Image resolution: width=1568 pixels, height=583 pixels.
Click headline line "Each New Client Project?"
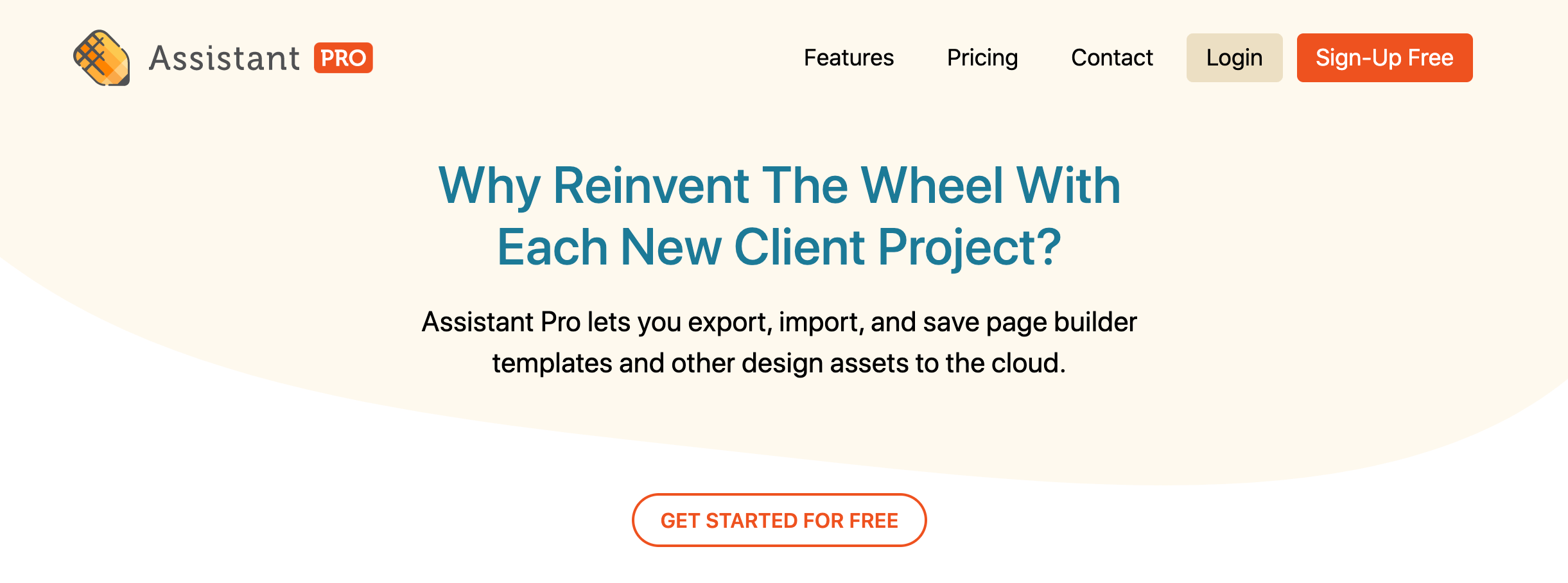[x=779, y=247]
